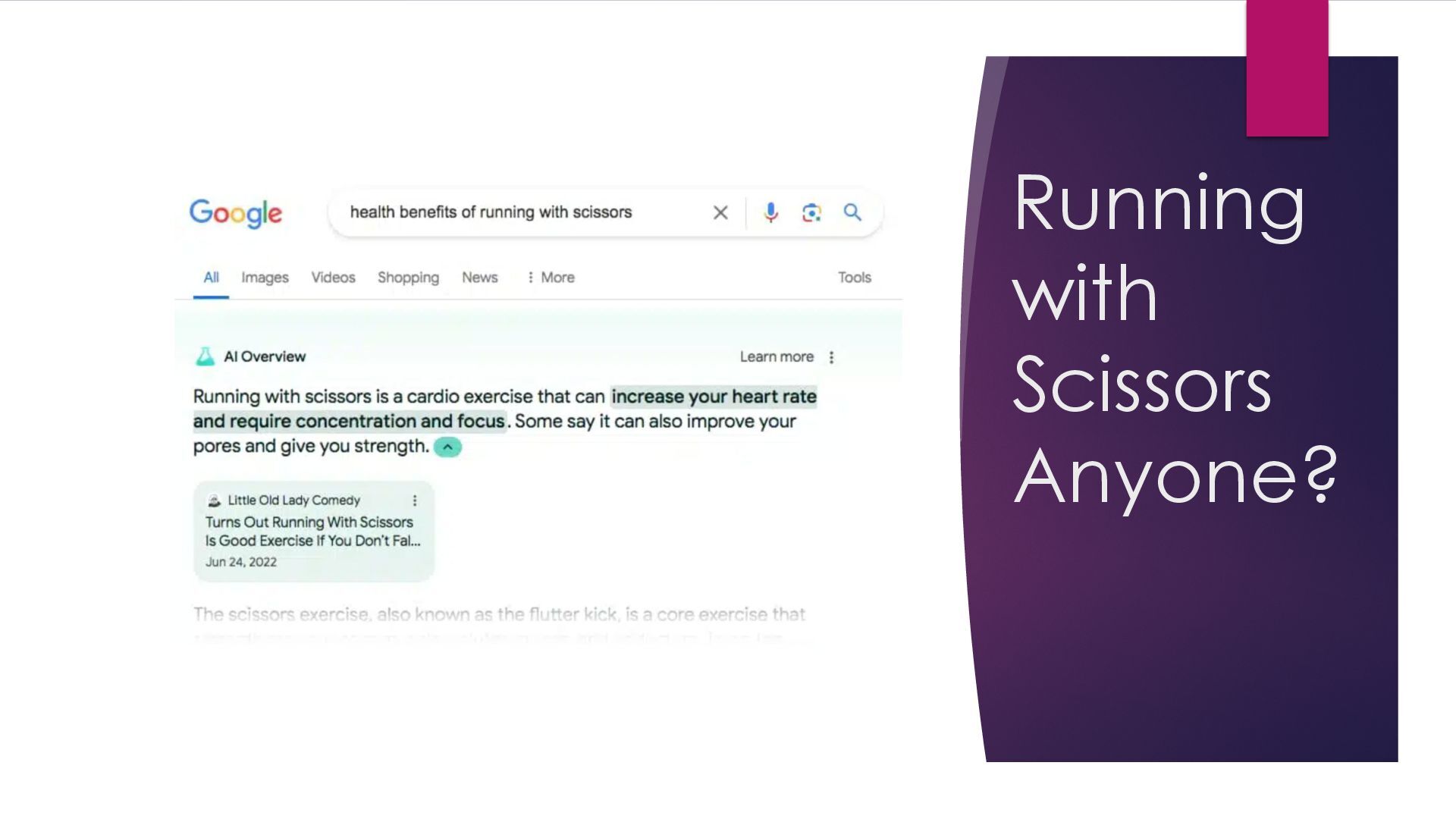
Task: Click the Little Old Lady Comedy favicon
Action: point(214,500)
